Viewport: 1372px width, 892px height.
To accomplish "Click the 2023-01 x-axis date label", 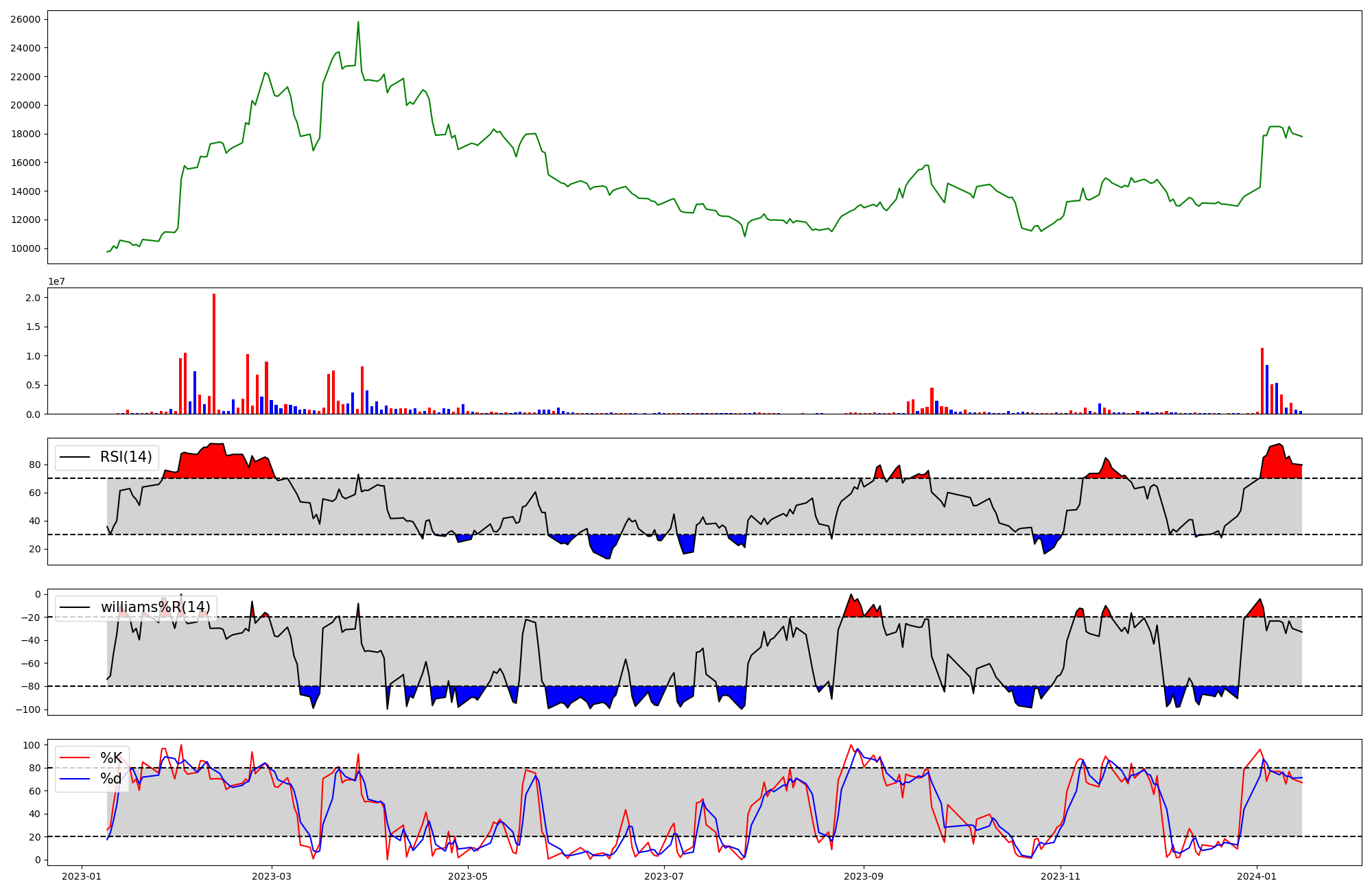I will coord(82,876).
